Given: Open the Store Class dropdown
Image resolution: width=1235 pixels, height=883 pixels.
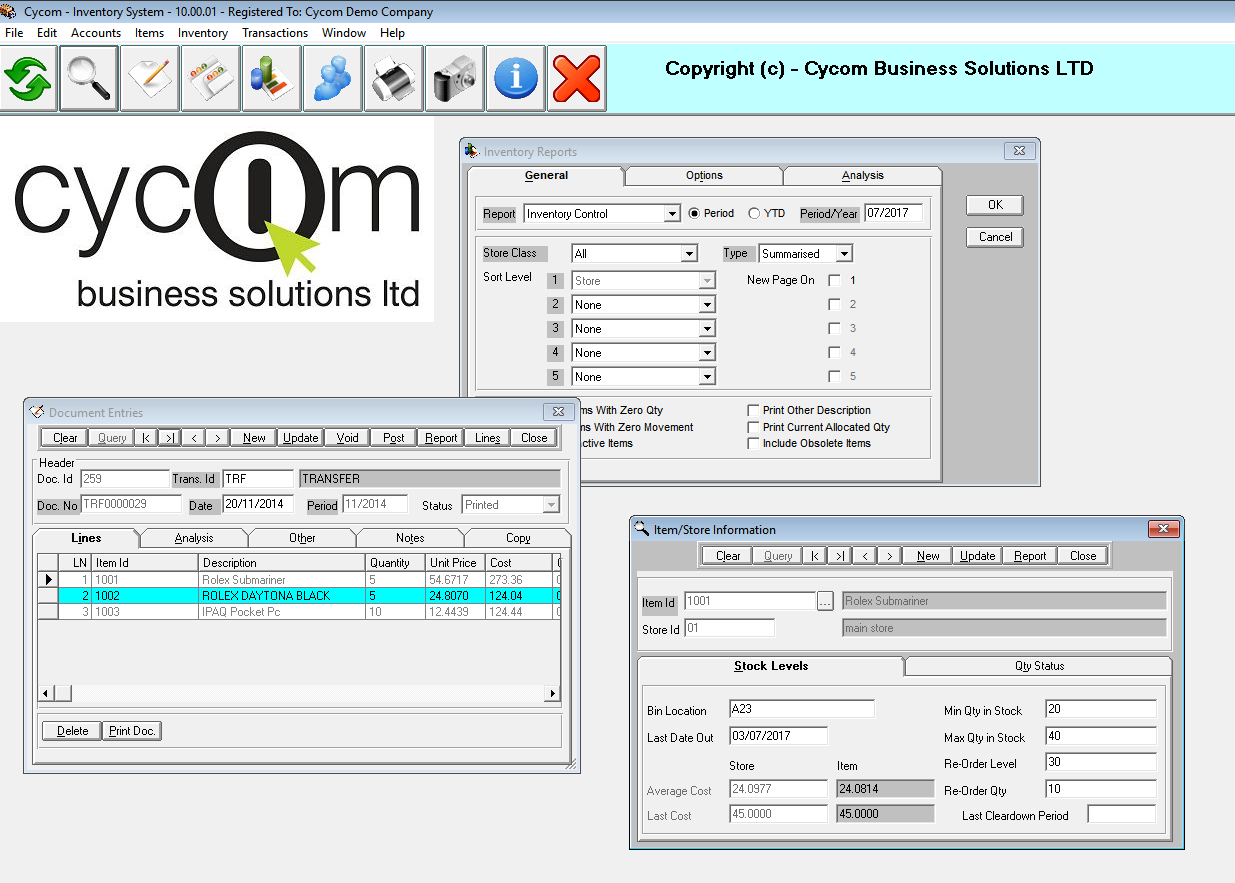Looking at the screenshot, I should tap(689, 254).
